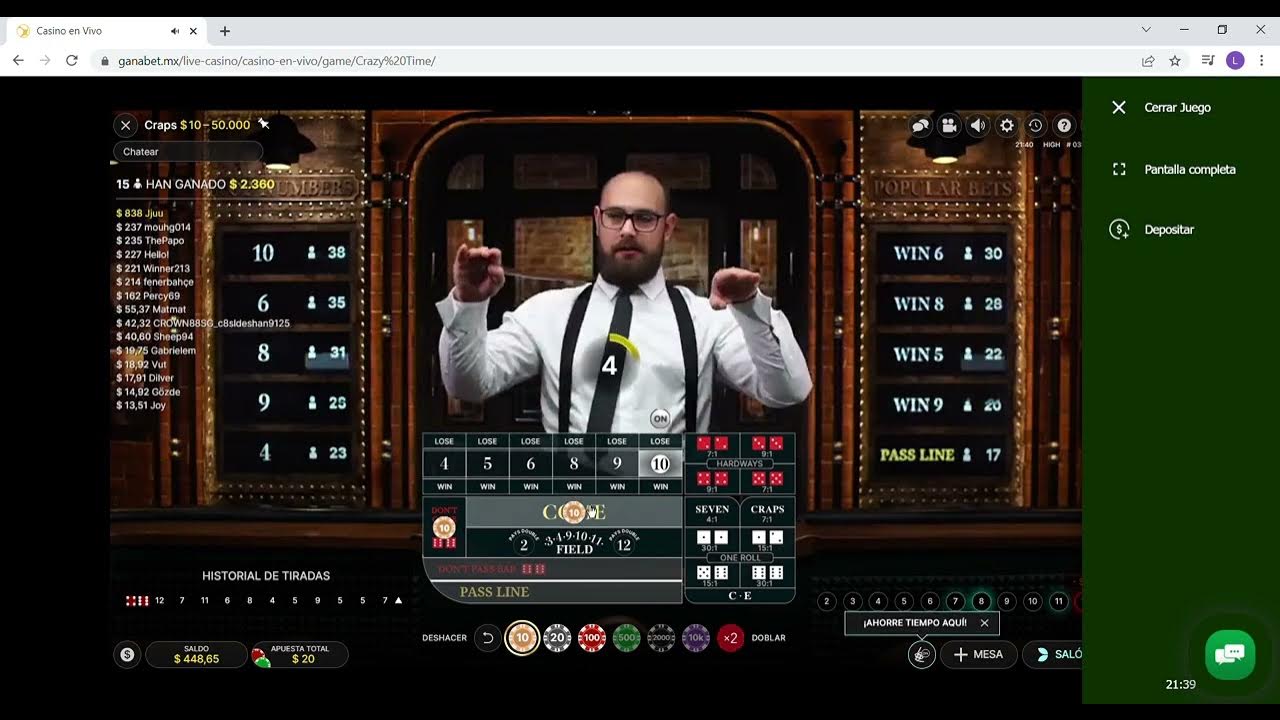1280x720 pixels.
Task: Dismiss the Ahorre Tiempo Aquí tooltip
Action: coord(984,623)
